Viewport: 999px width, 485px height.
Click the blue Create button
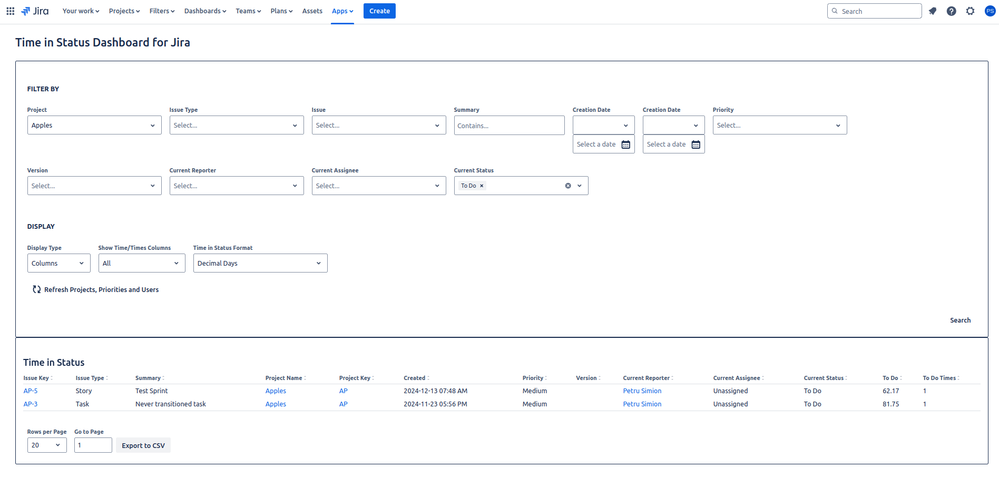380,11
